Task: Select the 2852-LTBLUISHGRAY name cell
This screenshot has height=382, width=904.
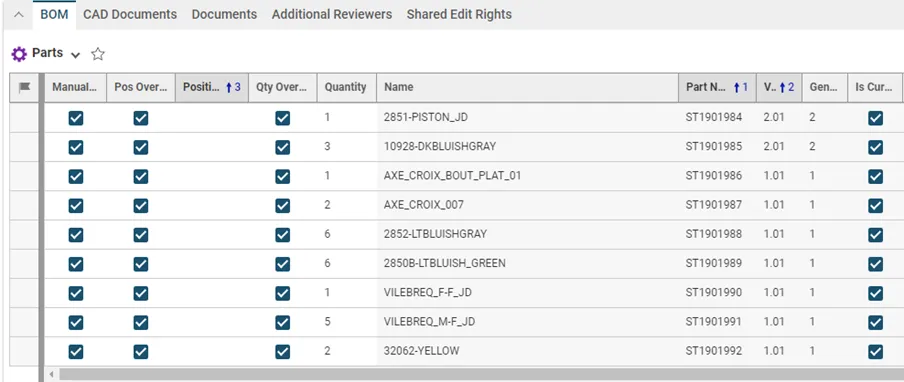Action: 528,235
